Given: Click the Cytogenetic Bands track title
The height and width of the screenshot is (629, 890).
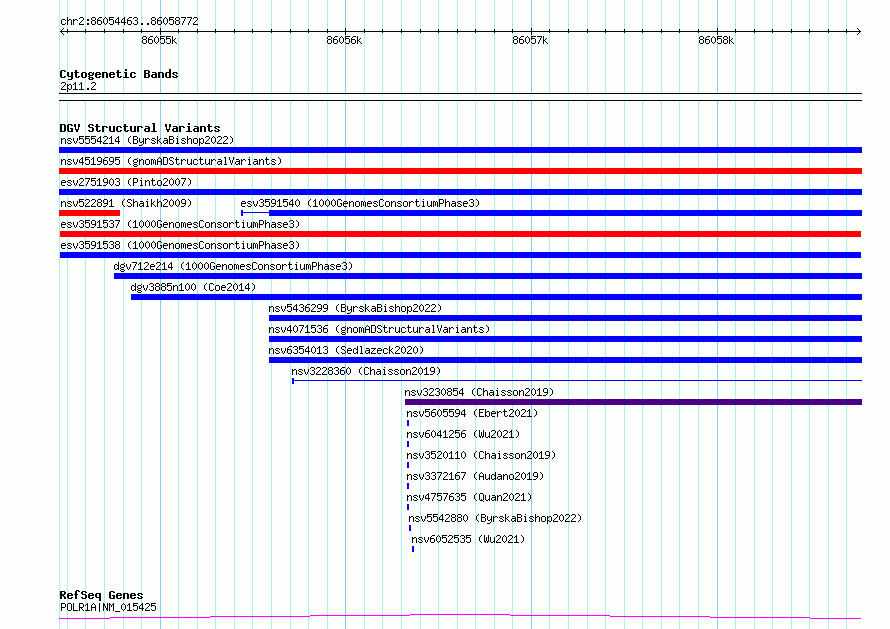Looking at the screenshot, I should 119,74.
